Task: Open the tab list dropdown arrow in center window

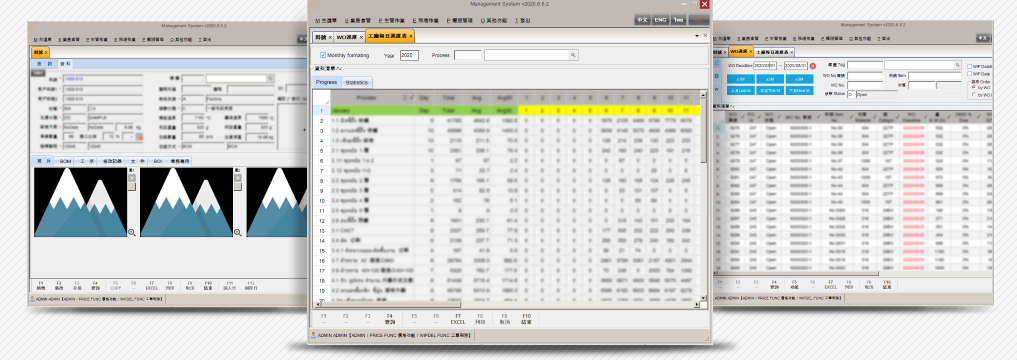Action: coord(697,36)
